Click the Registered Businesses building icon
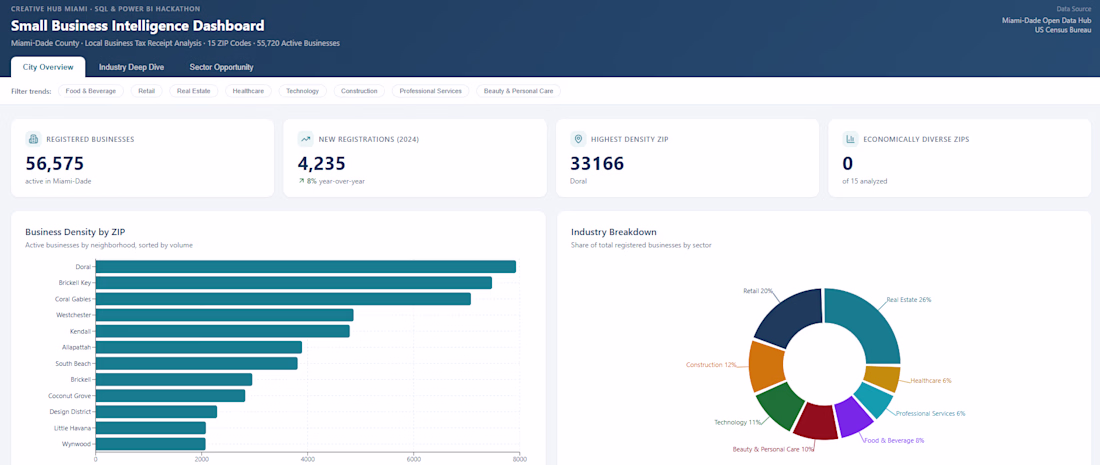The height and width of the screenshot is (465, 1100). click(34, 139)
